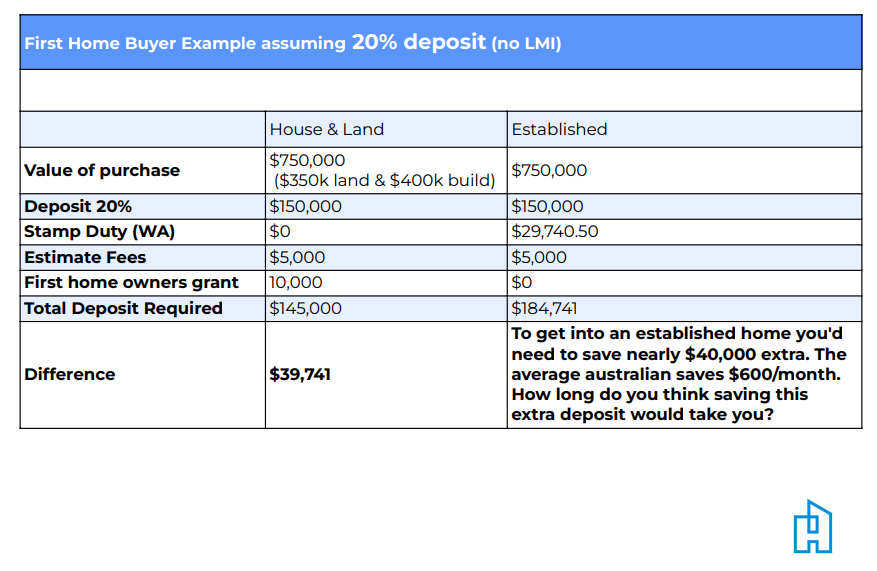This screenshot has width=877, height=571.
Task: Select House & Land fees "$5,000" cell
Action: (386, 257)
